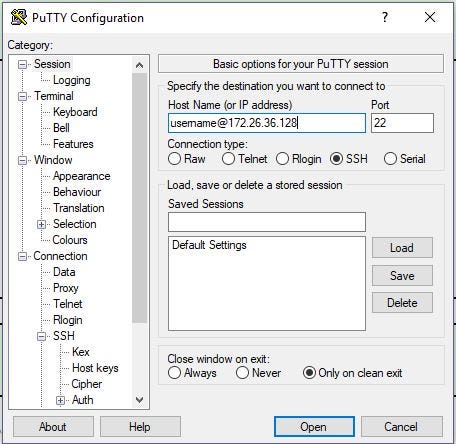Set close window on exit to Always
Viewport: 456px width, 444px height.
coord(174,373)
